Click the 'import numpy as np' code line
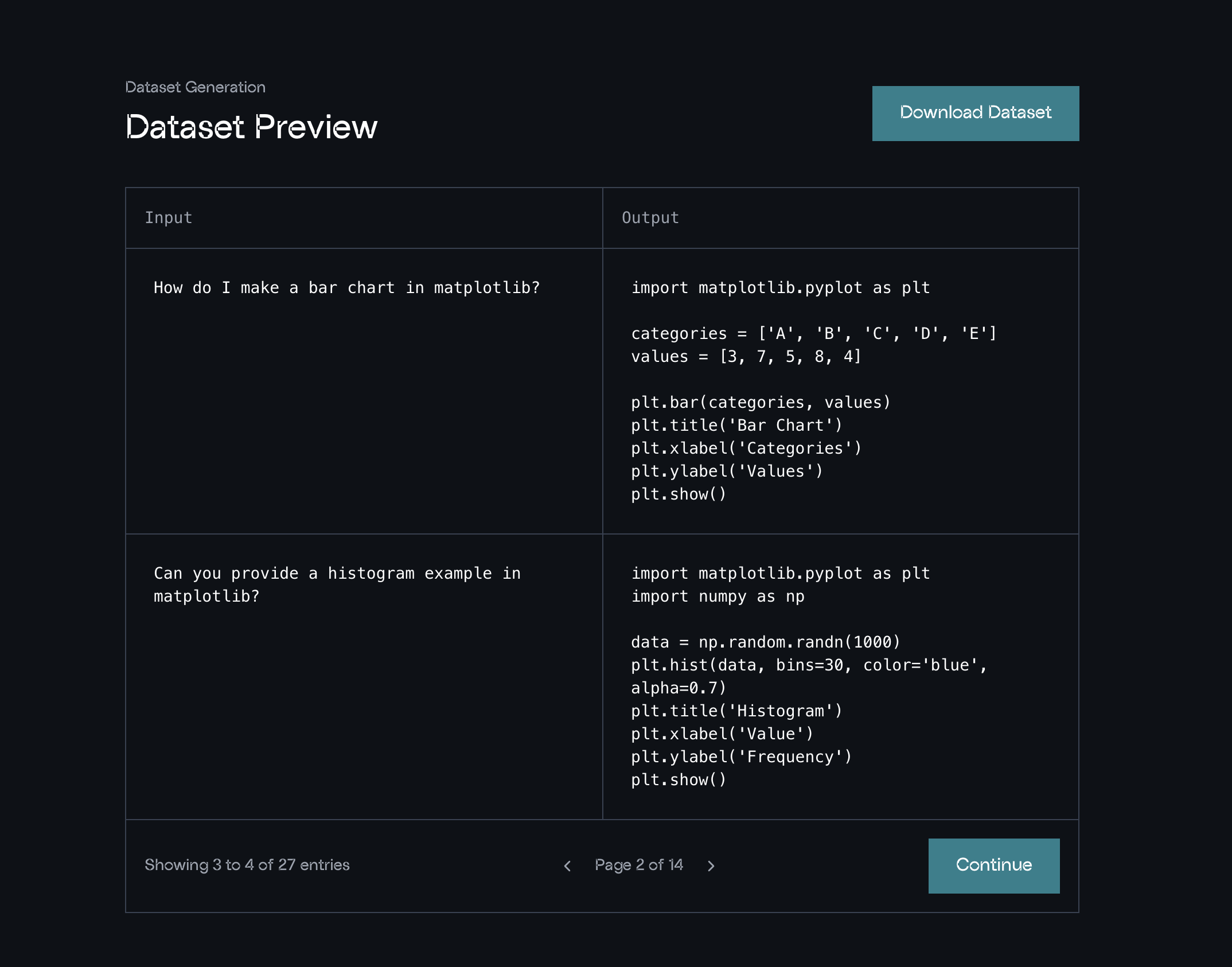The width and height of the screenshot is (1232, 967). [x=717, y=596]
